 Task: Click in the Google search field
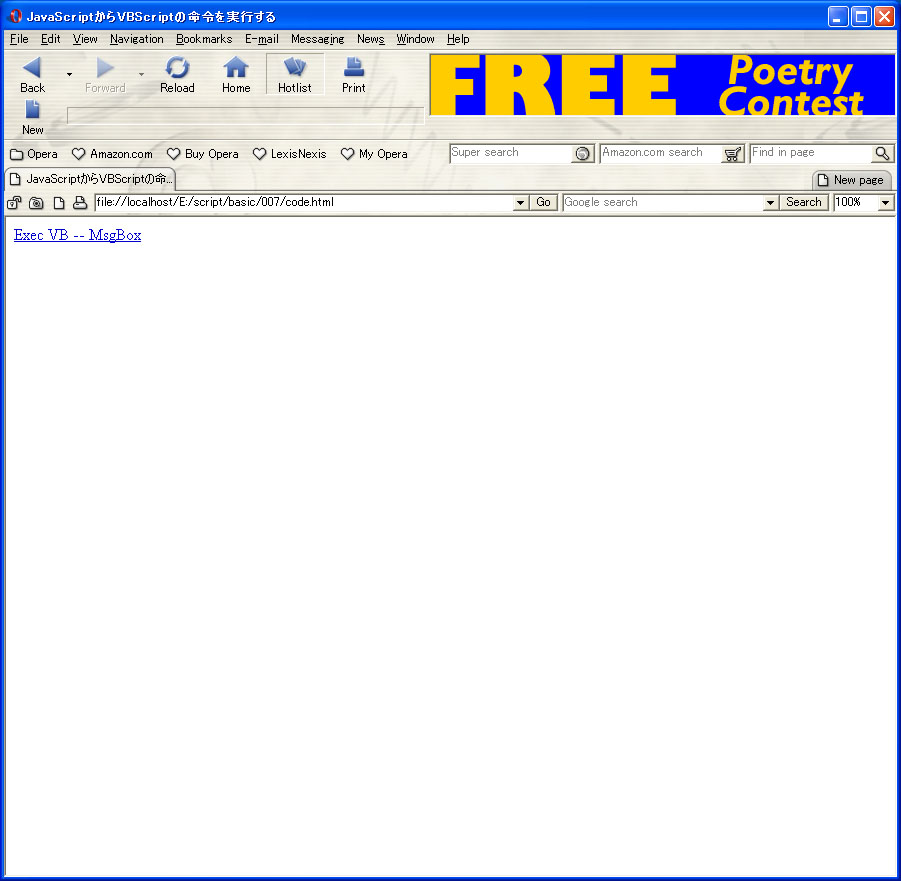coord(663,202)
